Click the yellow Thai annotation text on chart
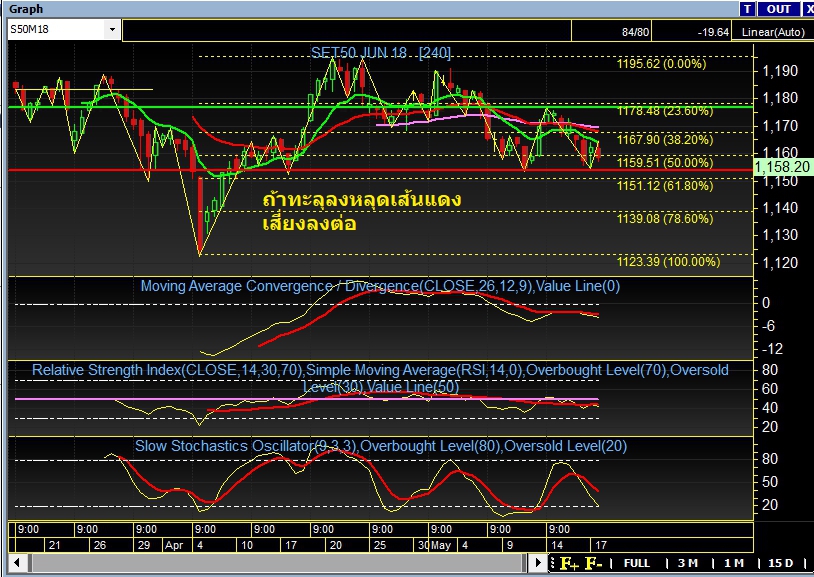 click(361, 212)
